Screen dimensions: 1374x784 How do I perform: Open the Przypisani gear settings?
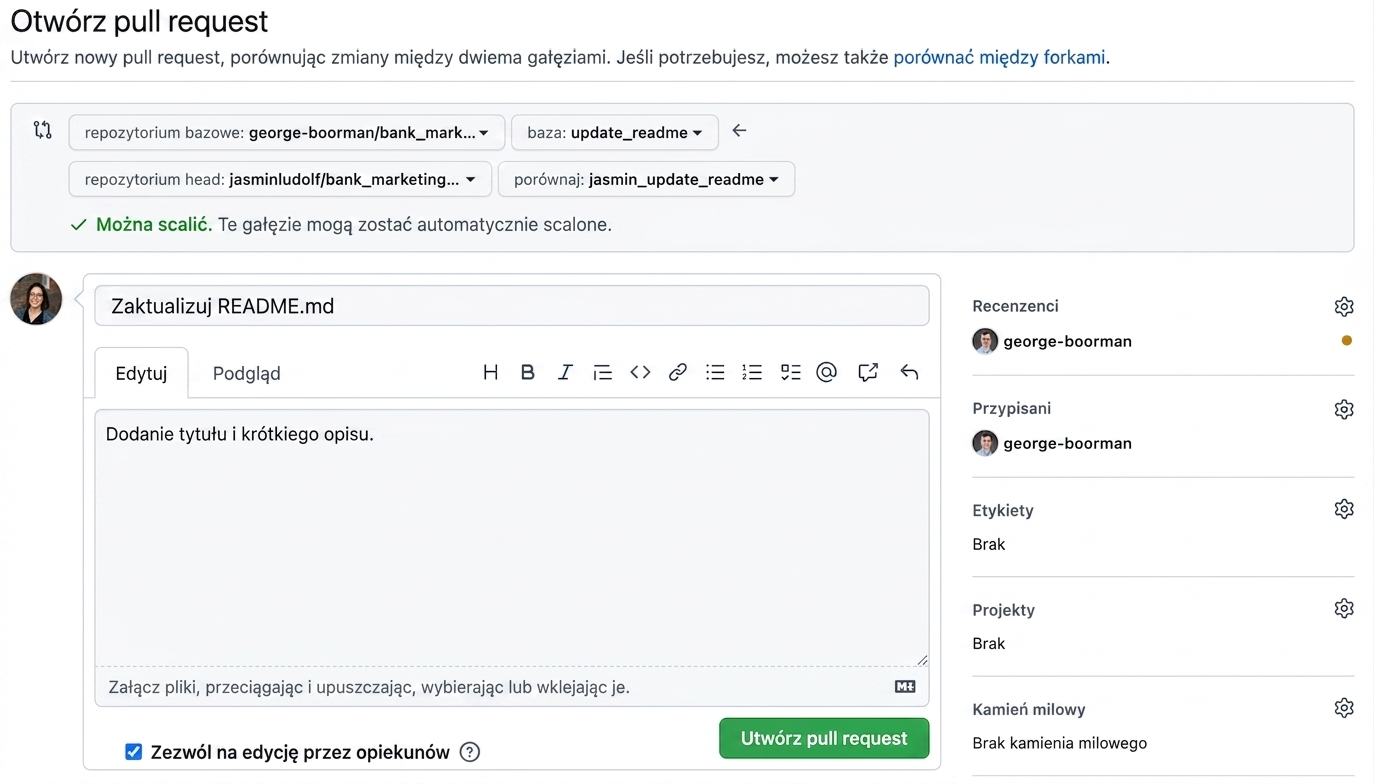click(x=1344, y=409)
